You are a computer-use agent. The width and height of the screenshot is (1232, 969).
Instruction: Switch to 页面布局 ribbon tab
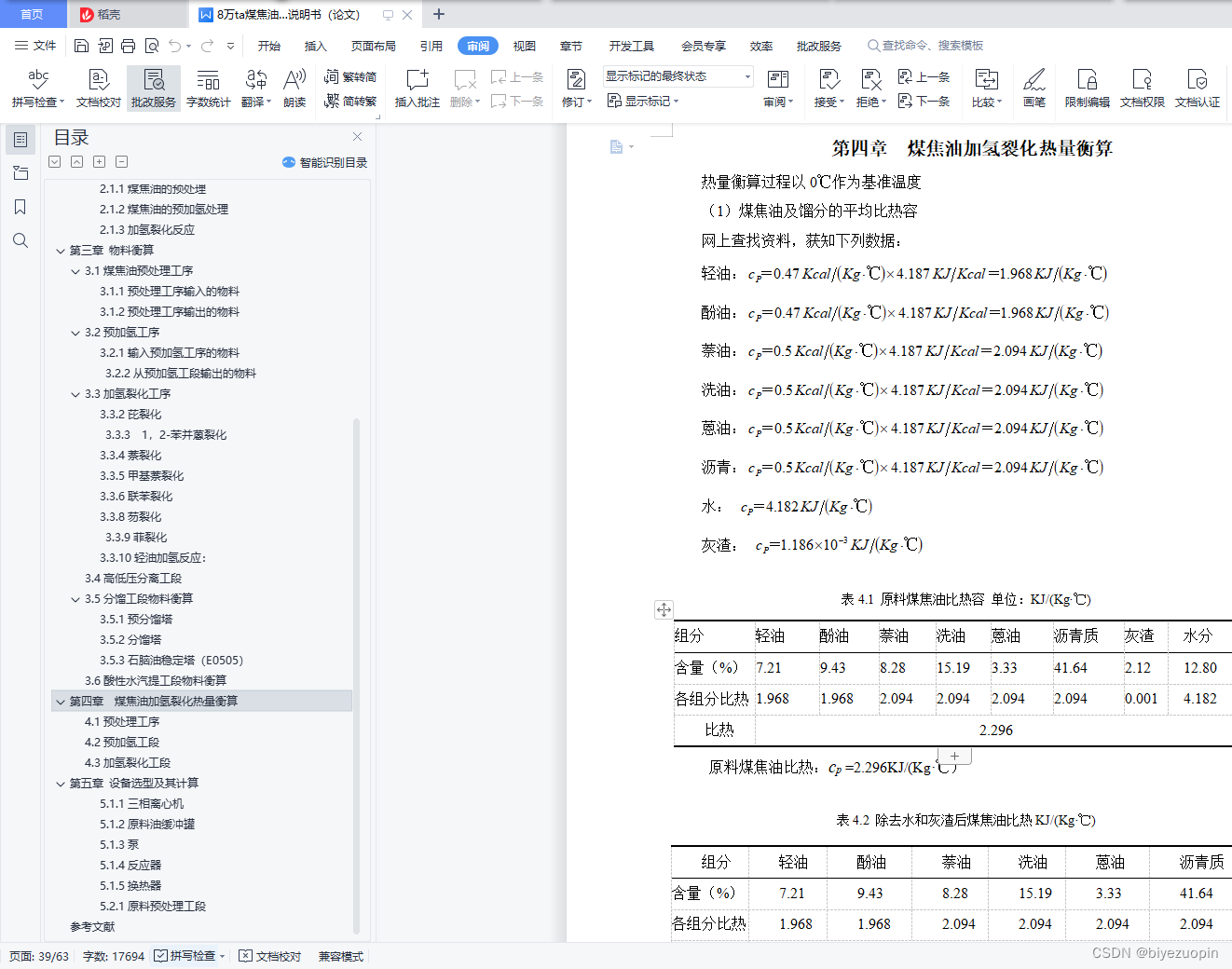pyautogui.click(x=374, y=46)
